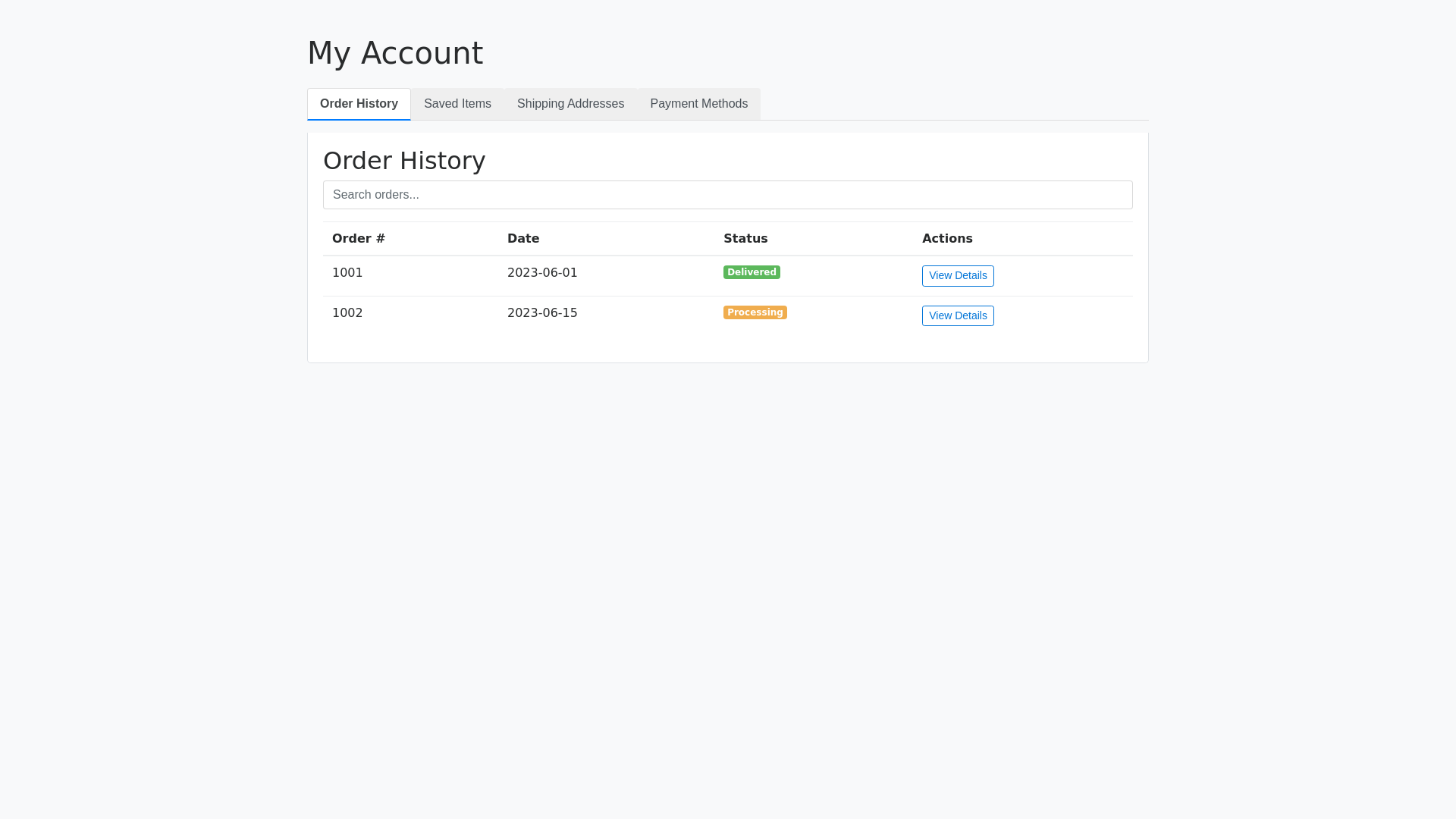
Task: View Details for order 1002
Action: pos(958,316)
